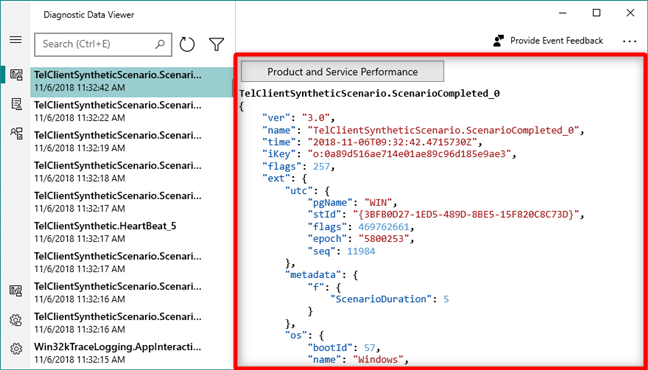Screen dimensions: 648x370
Task: Select the Diagnostic Data sidebar icon with lock
Action: (16, 74)
